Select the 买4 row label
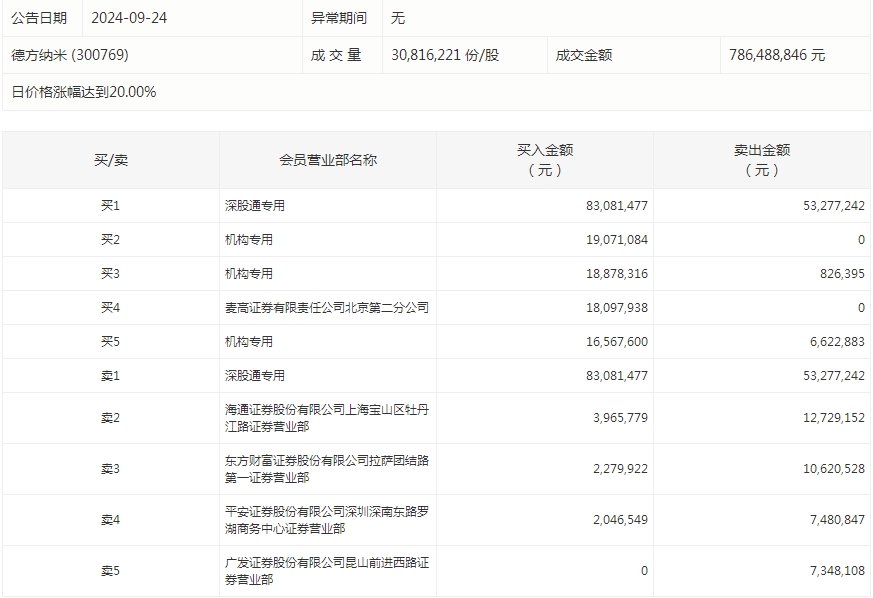873x598 pixels. click(110, 307)
